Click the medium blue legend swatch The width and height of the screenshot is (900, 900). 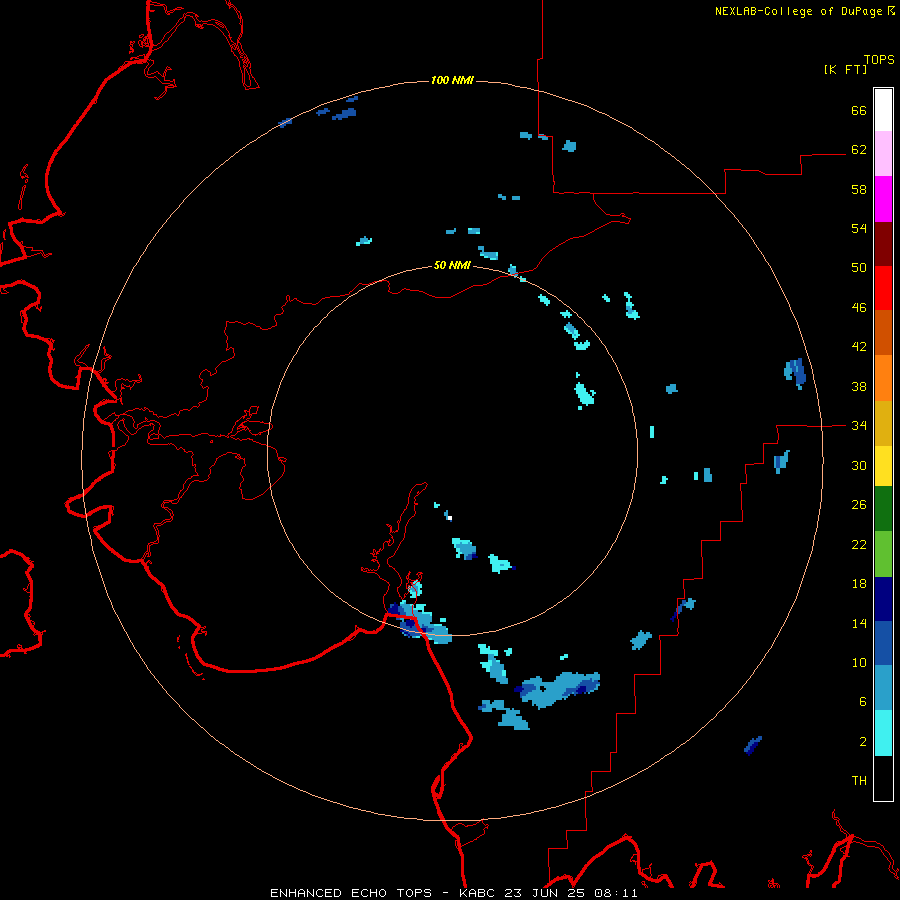click(x=883, y=643)
